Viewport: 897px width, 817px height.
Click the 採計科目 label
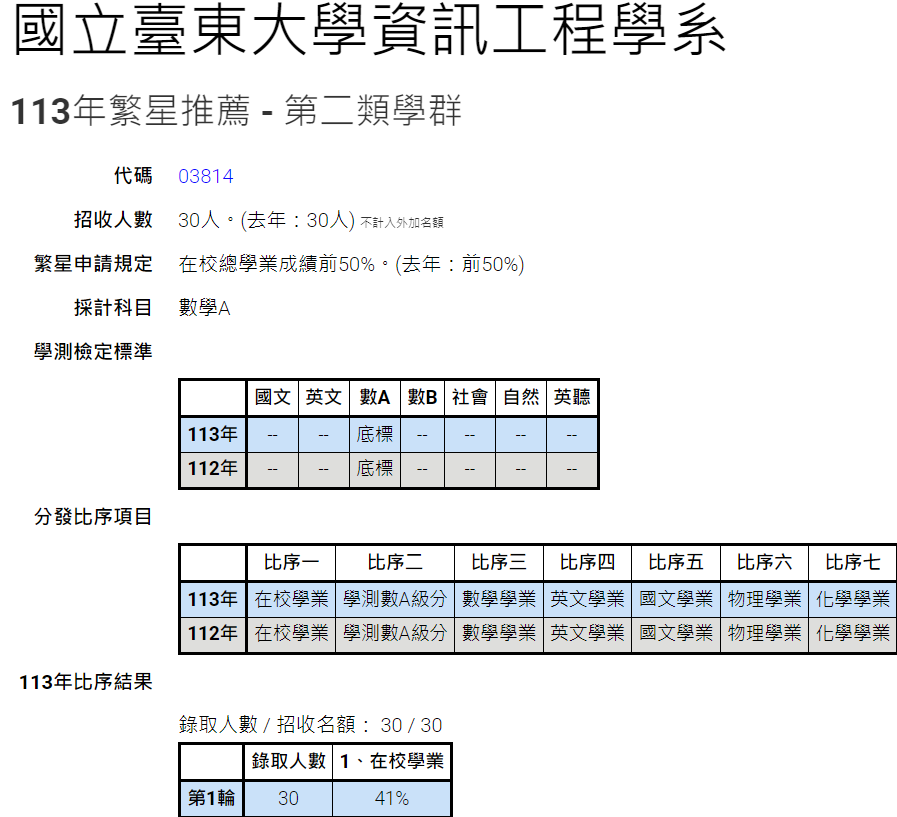(x=113, y=308)
